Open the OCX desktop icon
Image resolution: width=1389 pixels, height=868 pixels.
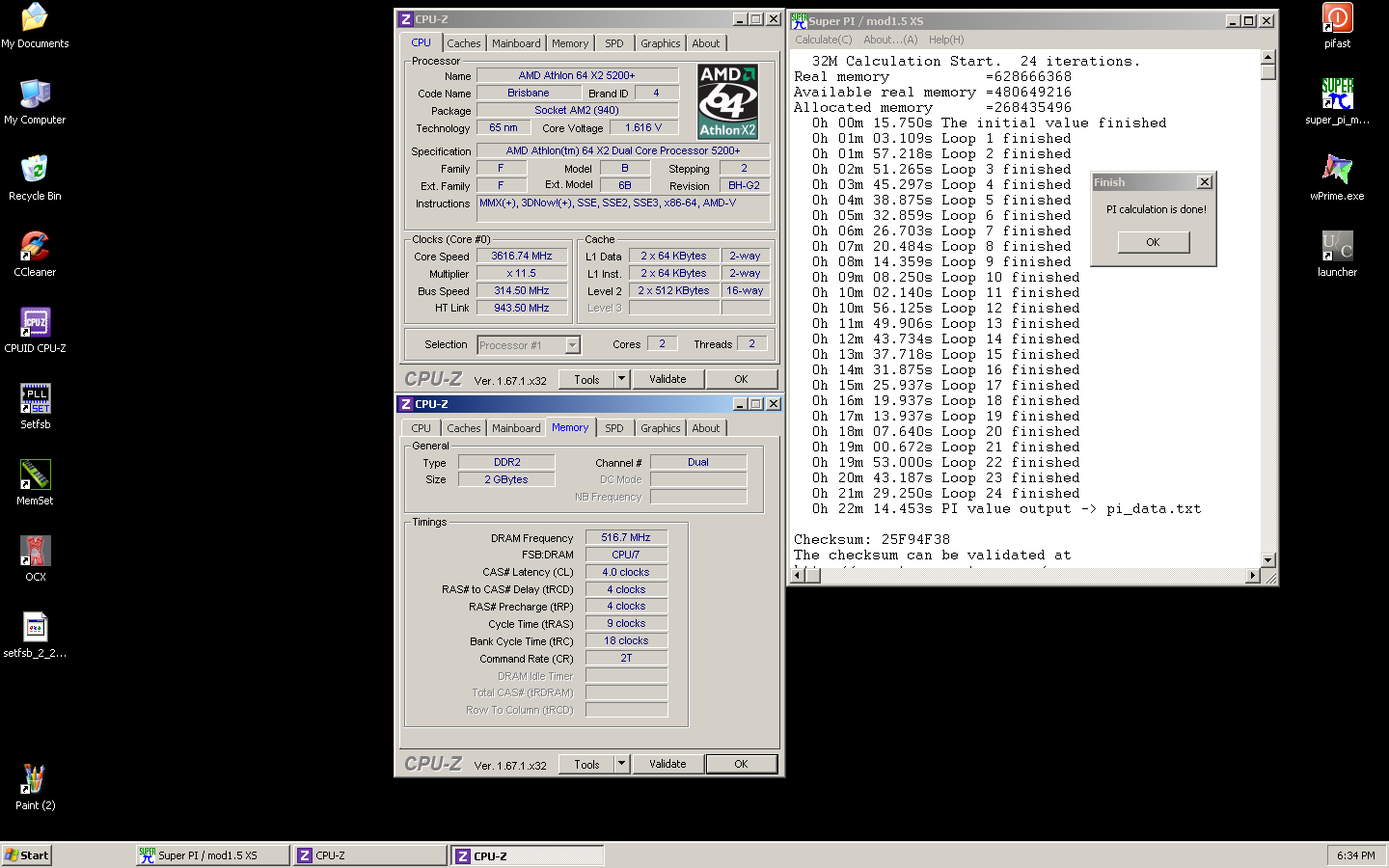pyautogui.click(x=35, y=559)
